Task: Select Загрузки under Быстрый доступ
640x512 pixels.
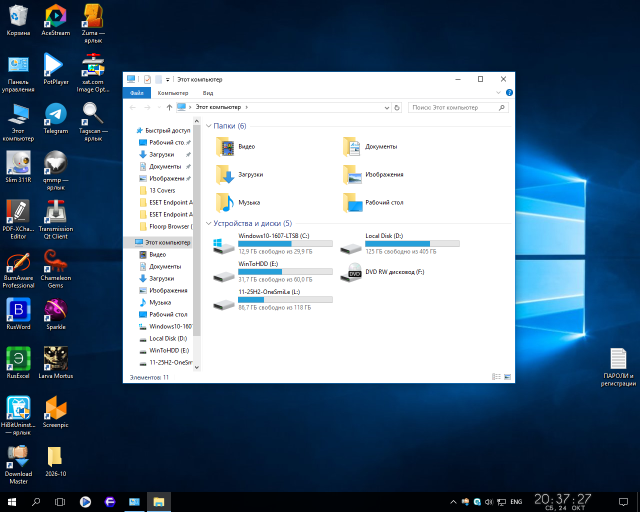Action: (x=162, y=155)
